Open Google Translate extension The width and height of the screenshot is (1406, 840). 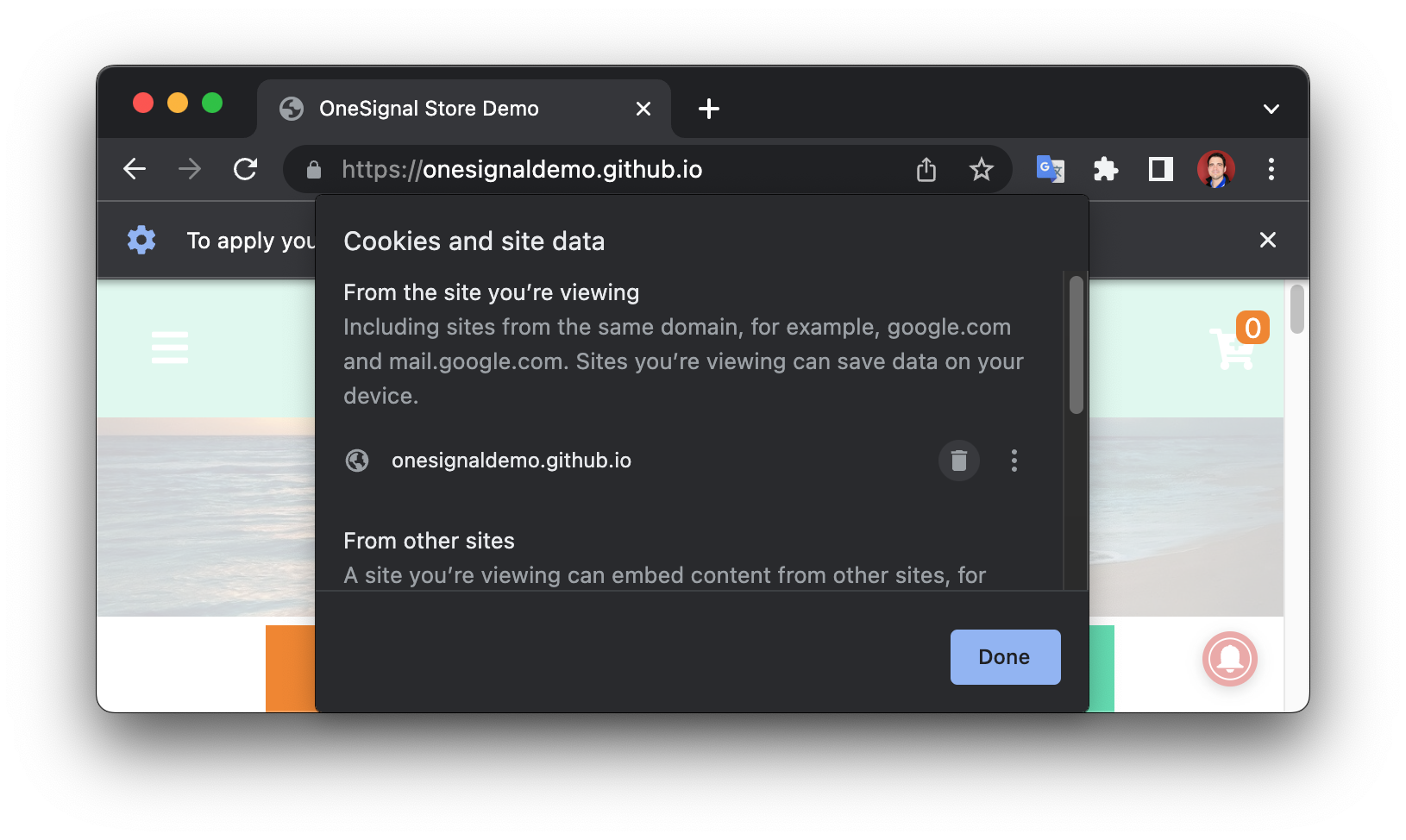click(1050, 169)
